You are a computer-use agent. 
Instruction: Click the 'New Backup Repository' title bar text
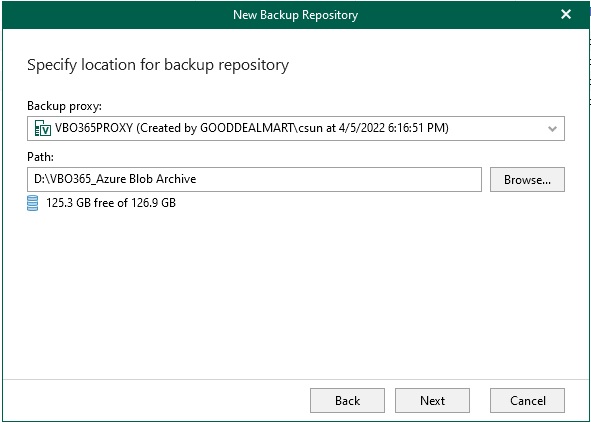[x=296, y=15]
